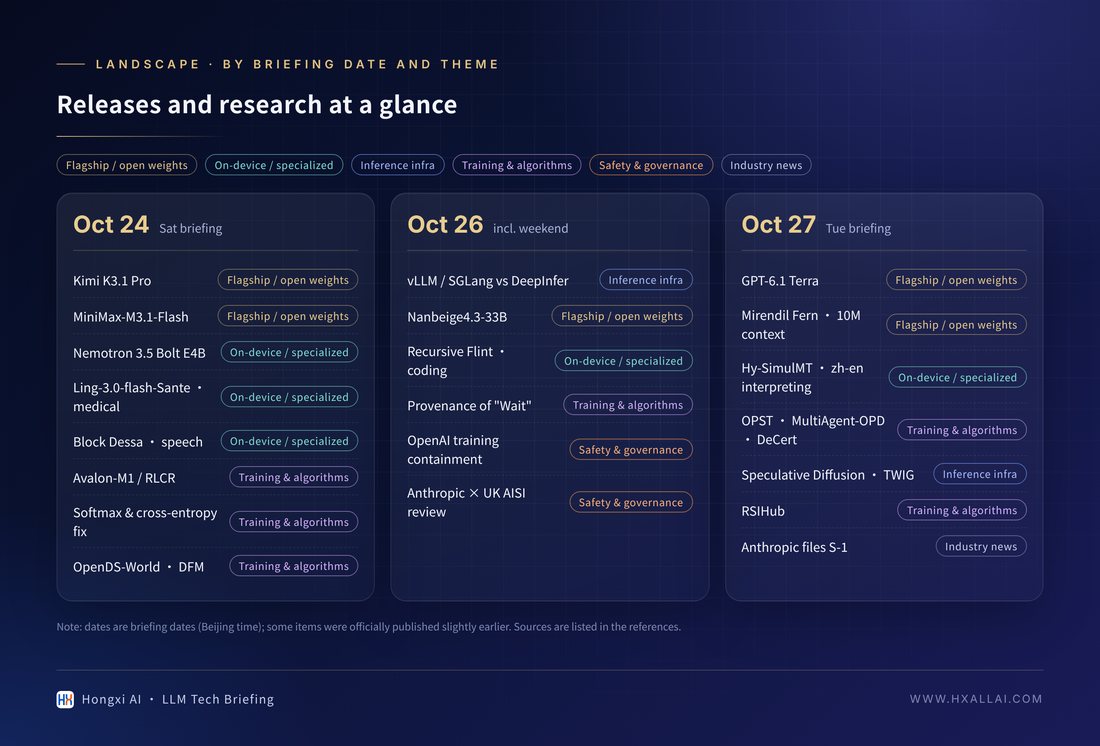
Task: Click the tag beside Hy-SimulMT
Action: pos(958,377)
